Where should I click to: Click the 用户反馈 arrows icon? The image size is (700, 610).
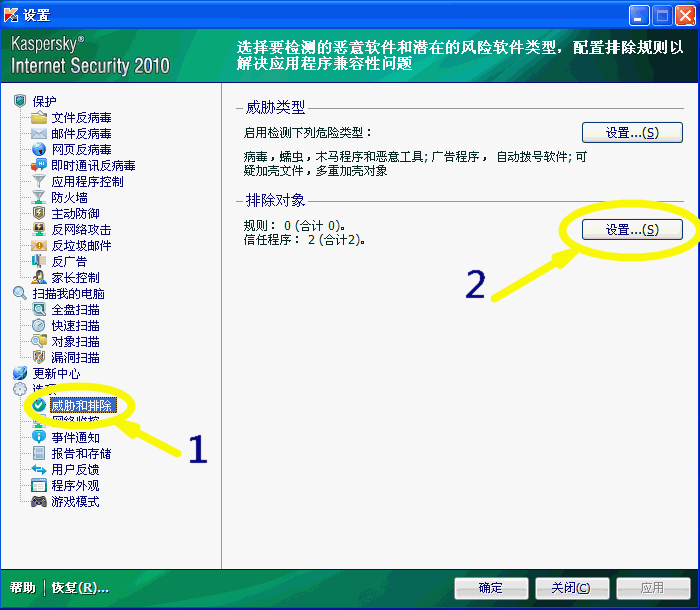pos(39,469)
